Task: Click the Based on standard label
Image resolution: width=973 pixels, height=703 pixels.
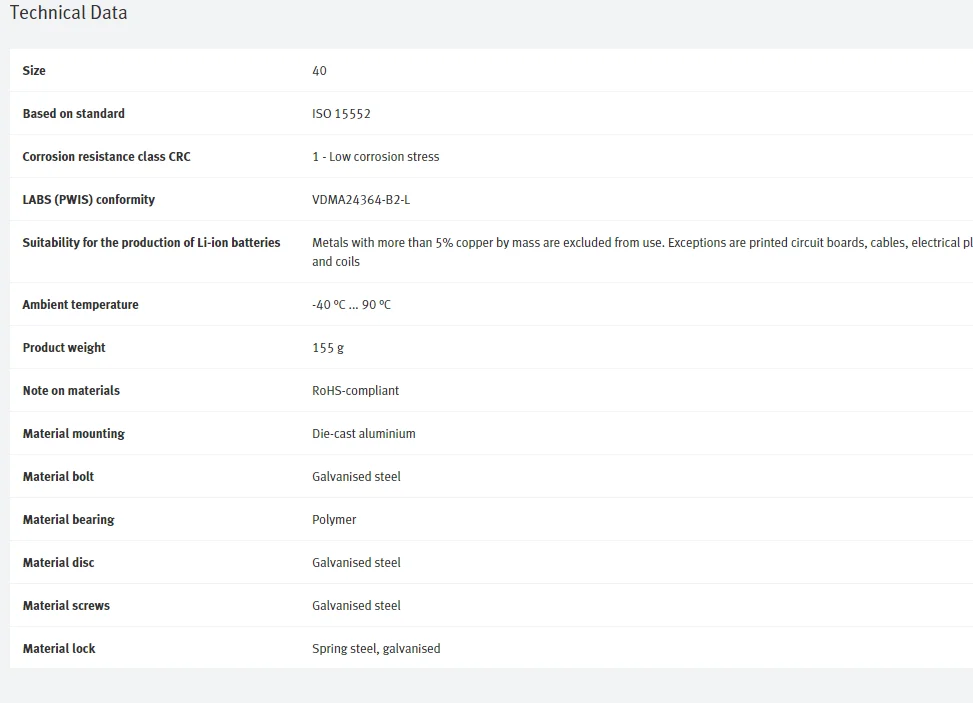Action: tap(74, 114)
